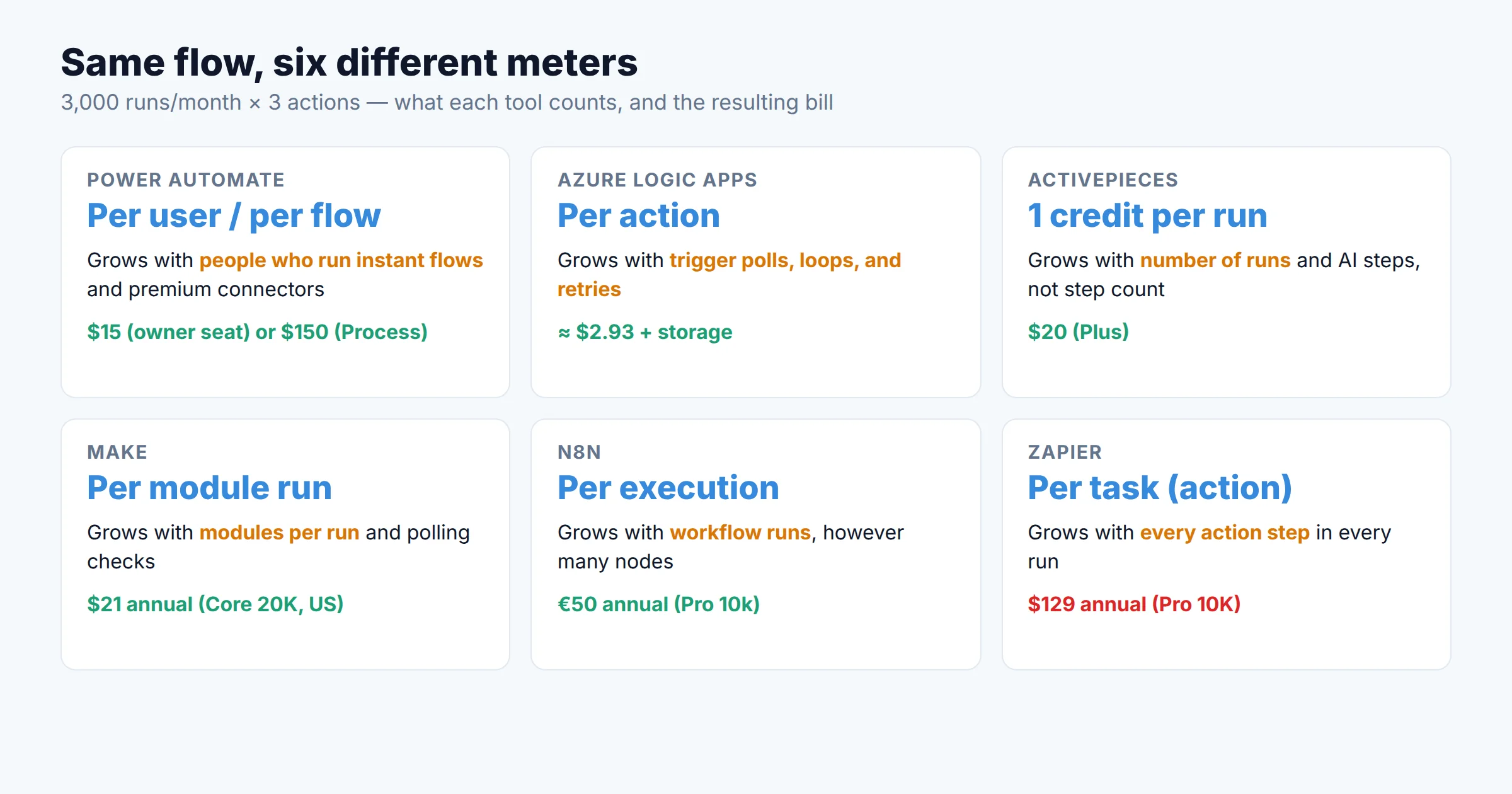The height and width of the screenshot is (794, 1512).
Task: Click the ZAPIER card label
Action: (x=1065, y=452)
